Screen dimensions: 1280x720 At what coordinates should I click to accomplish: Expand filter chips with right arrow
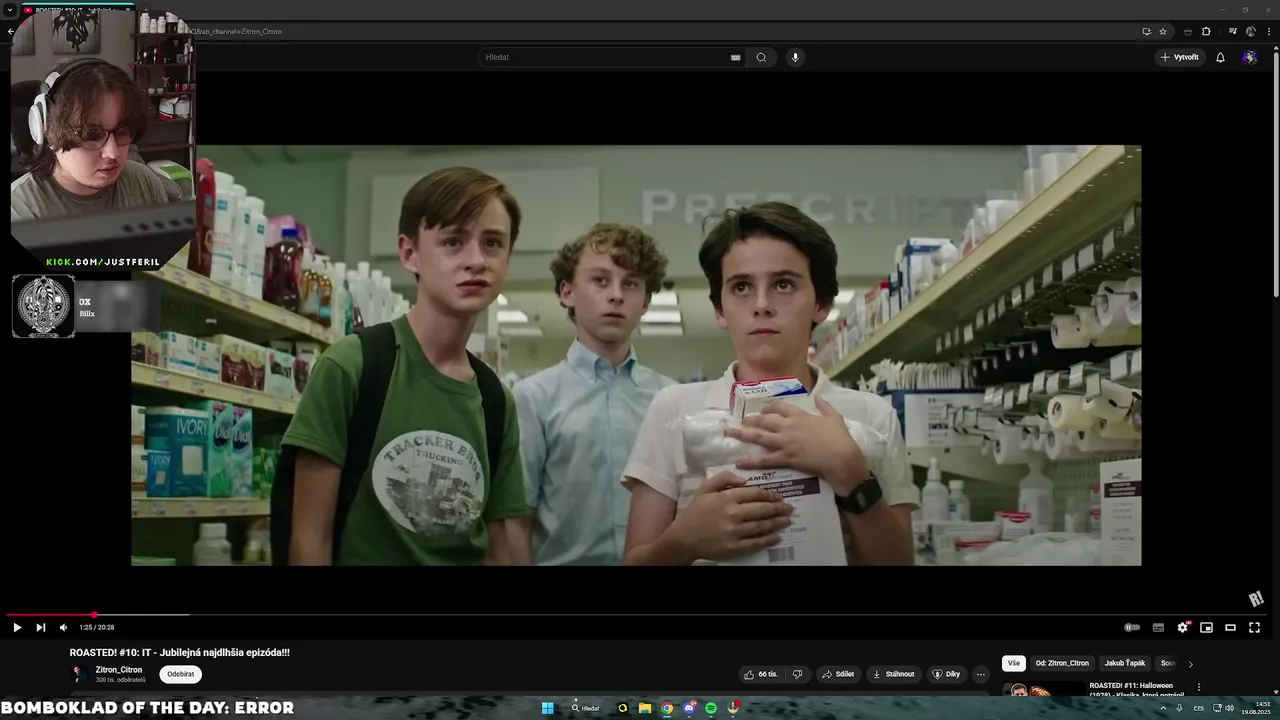(x=1190, y=664)
